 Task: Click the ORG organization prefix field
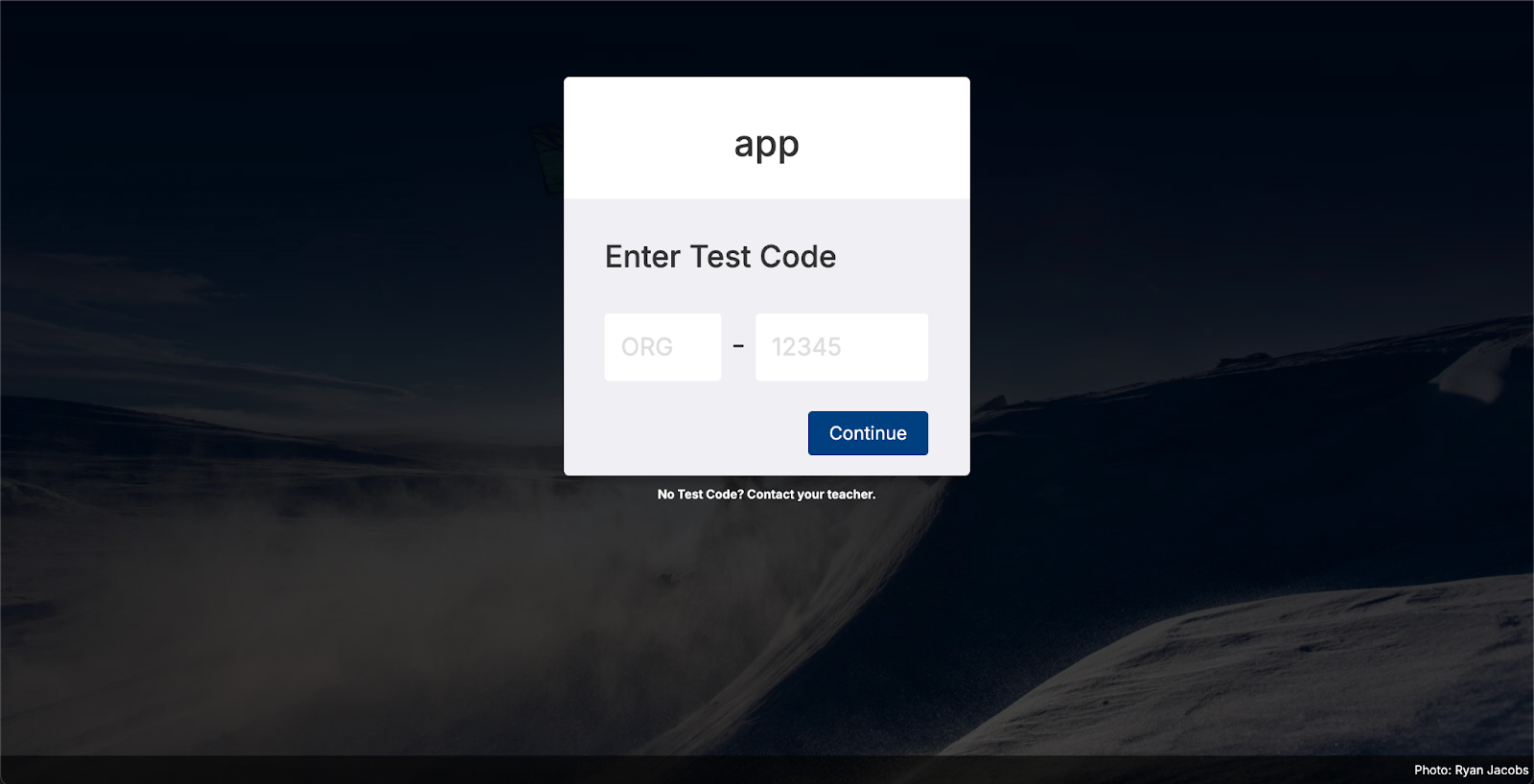662,347
